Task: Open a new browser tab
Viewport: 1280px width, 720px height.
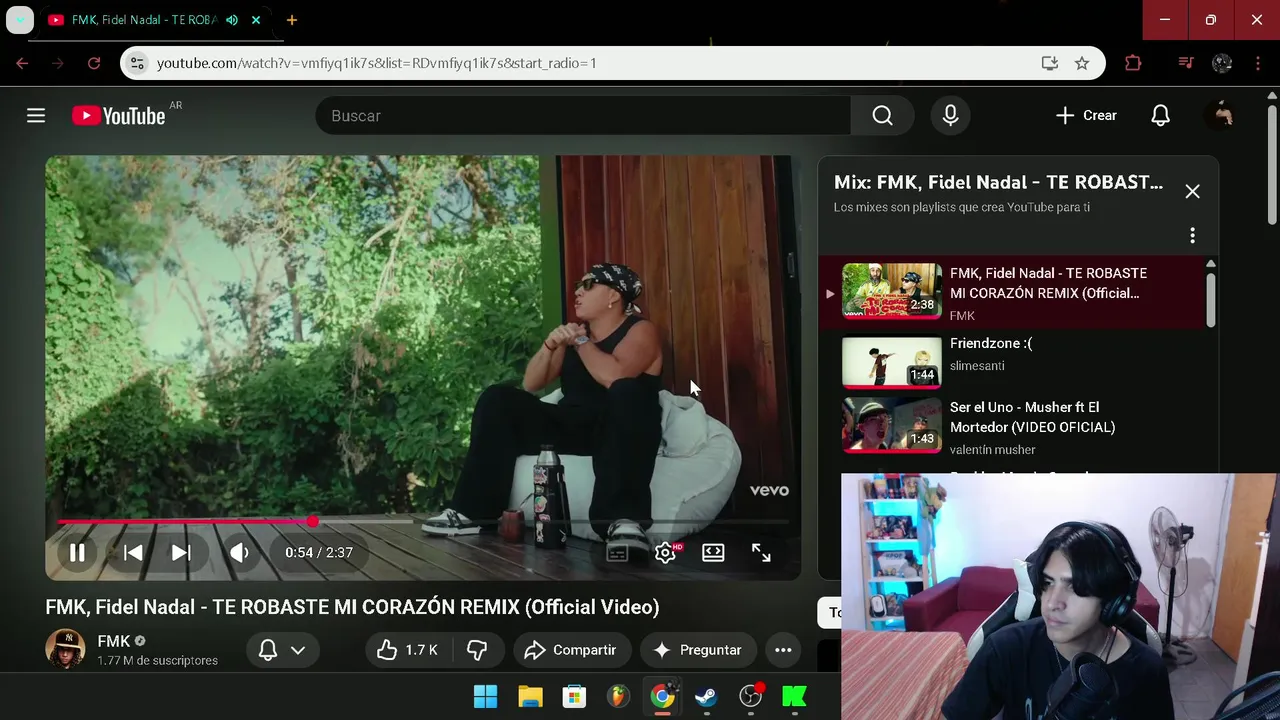Action: pyautogui.click(x=291, y=20)
